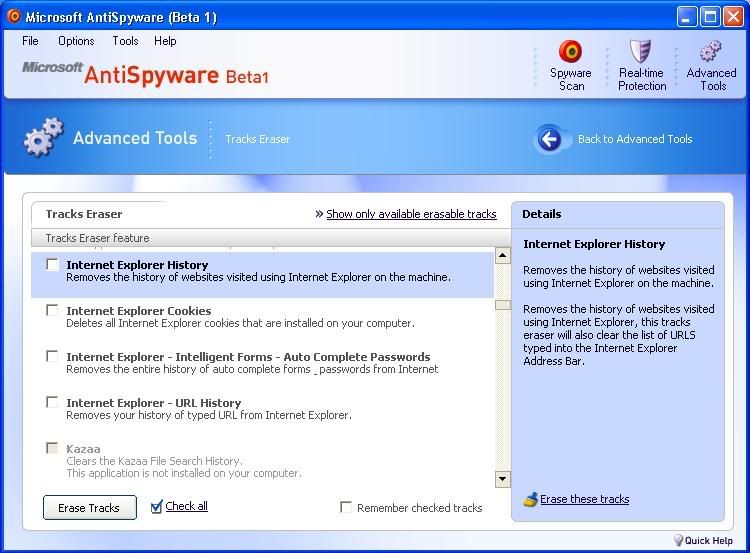Click the Erase Tracks button
This screenshot has height=553, width=750.
89,508
